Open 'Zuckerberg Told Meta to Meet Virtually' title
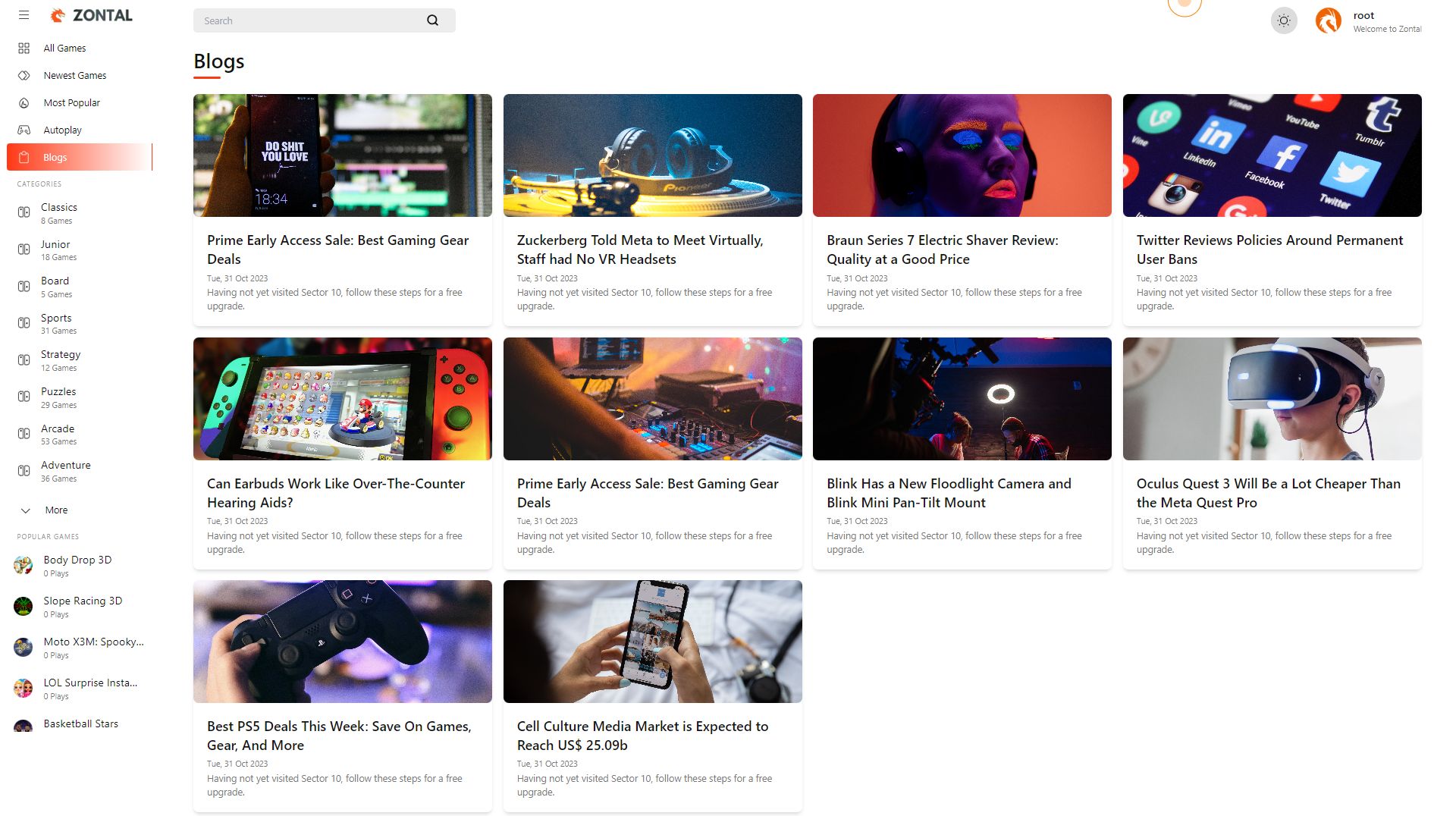 click(640, 250)
